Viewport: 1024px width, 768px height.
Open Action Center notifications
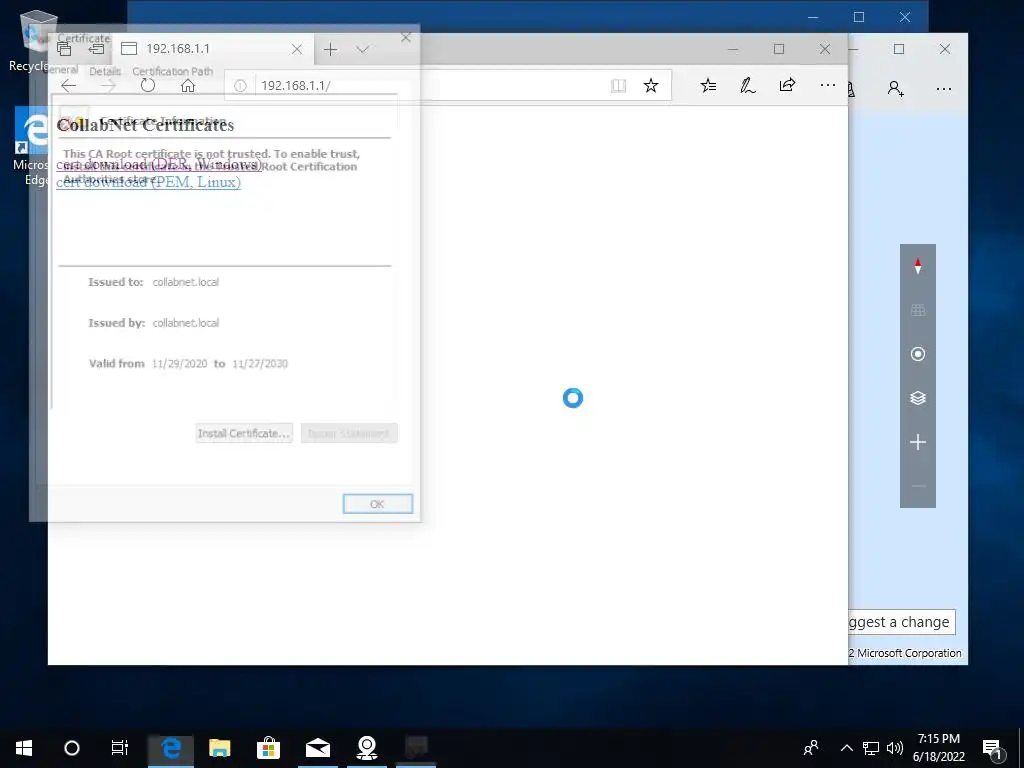pyautogui.click(x=993, y=748)
